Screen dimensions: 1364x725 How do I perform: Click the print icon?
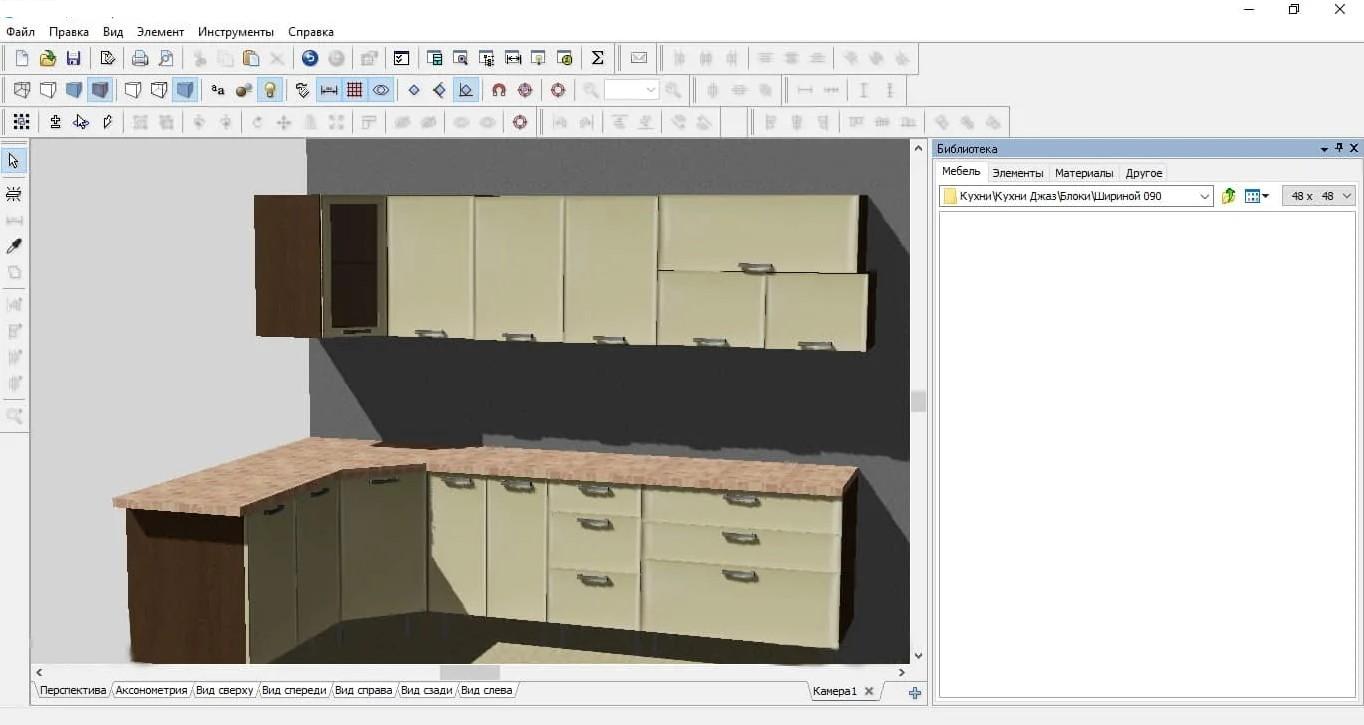click(x=140, y=58)
